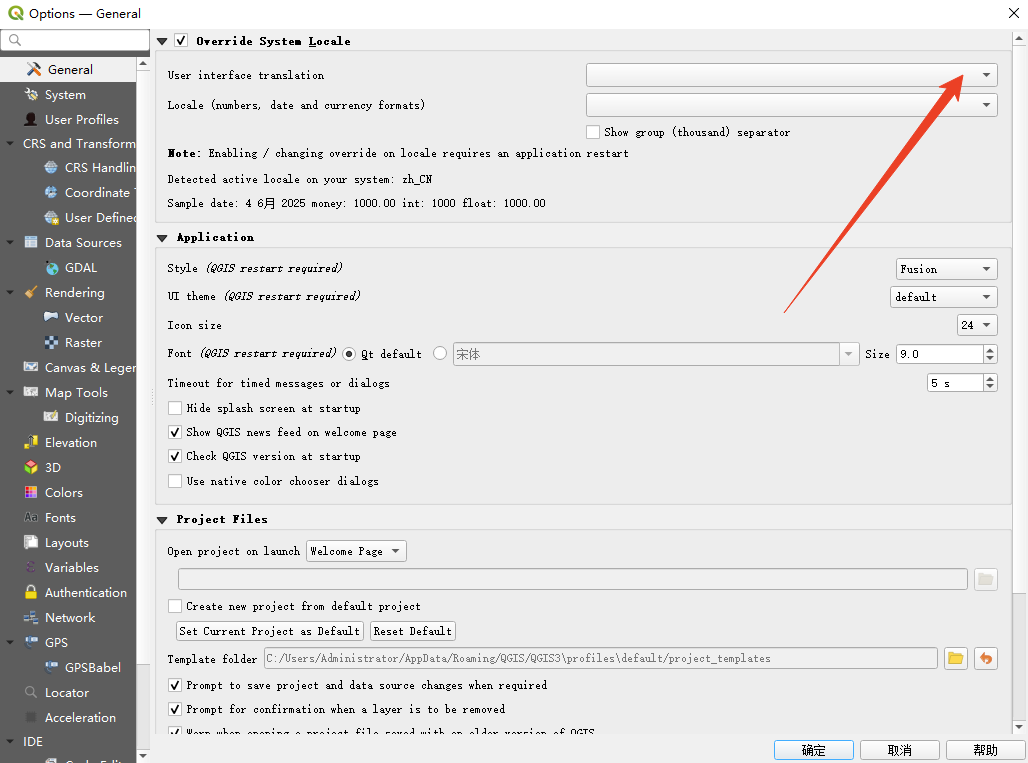Click the orange reset template folder arrow icon
1028x763 pixels.
pyautogui.click(x=986, y=658)
